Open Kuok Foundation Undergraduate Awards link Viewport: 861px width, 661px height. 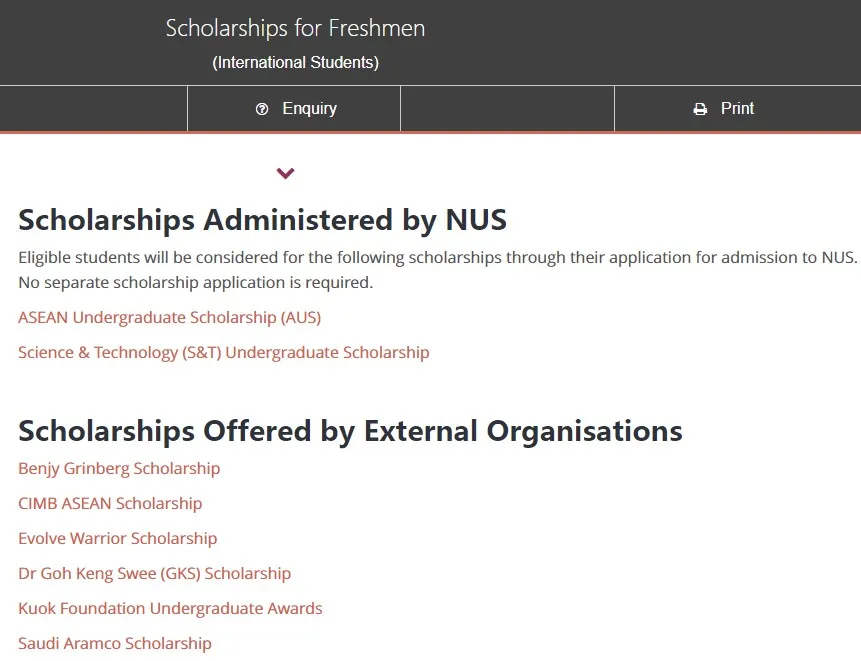pos(170,608)
